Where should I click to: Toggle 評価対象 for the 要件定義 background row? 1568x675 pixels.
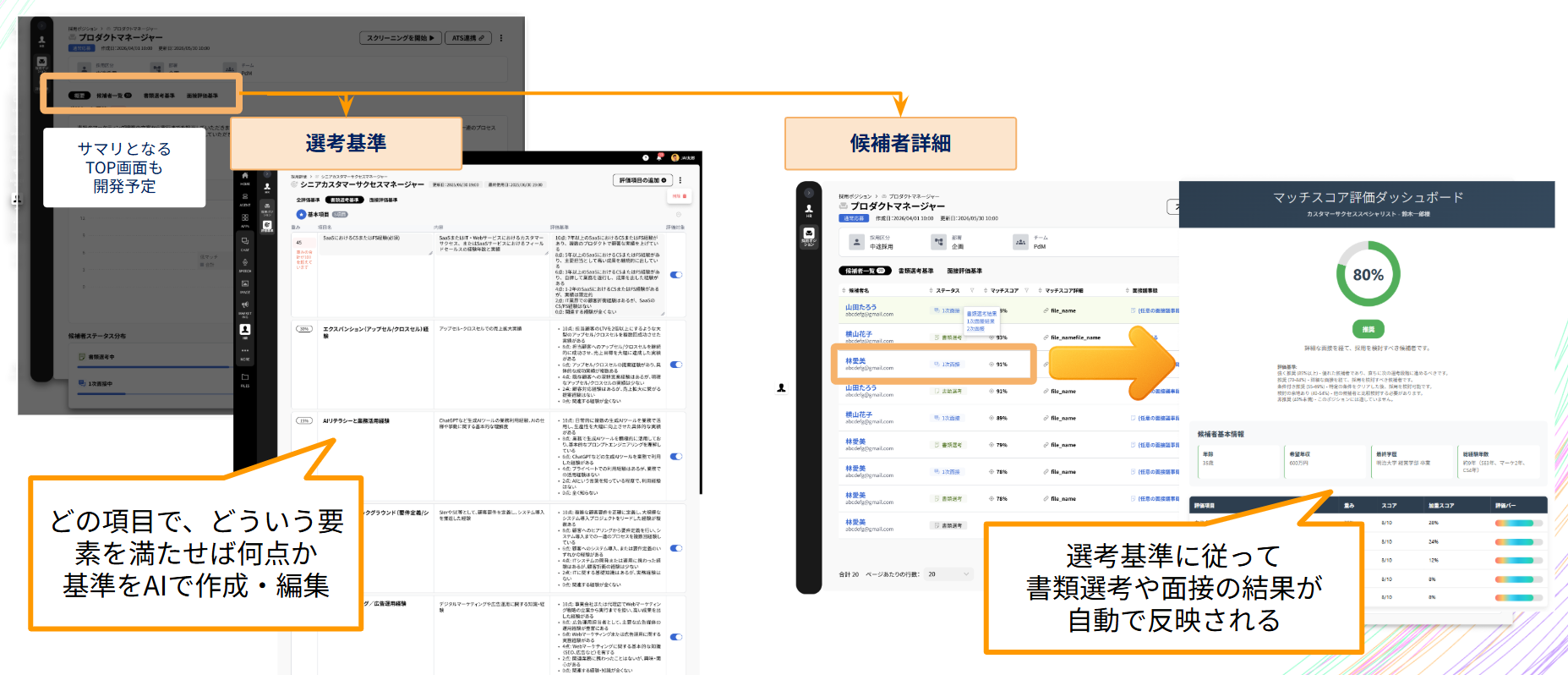(x=676, y=548)
